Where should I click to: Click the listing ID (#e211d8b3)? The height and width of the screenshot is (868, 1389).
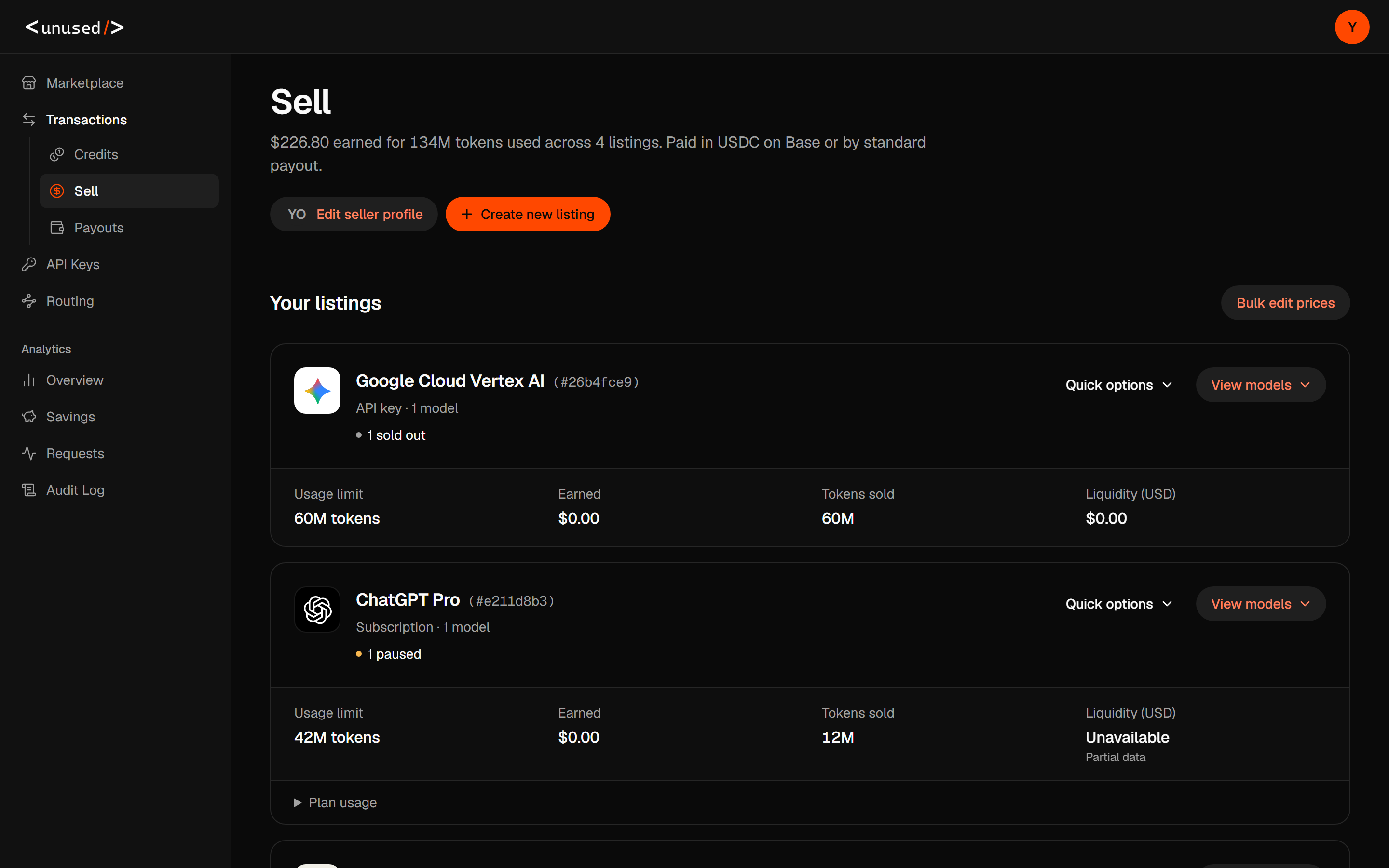click(511, 601)
